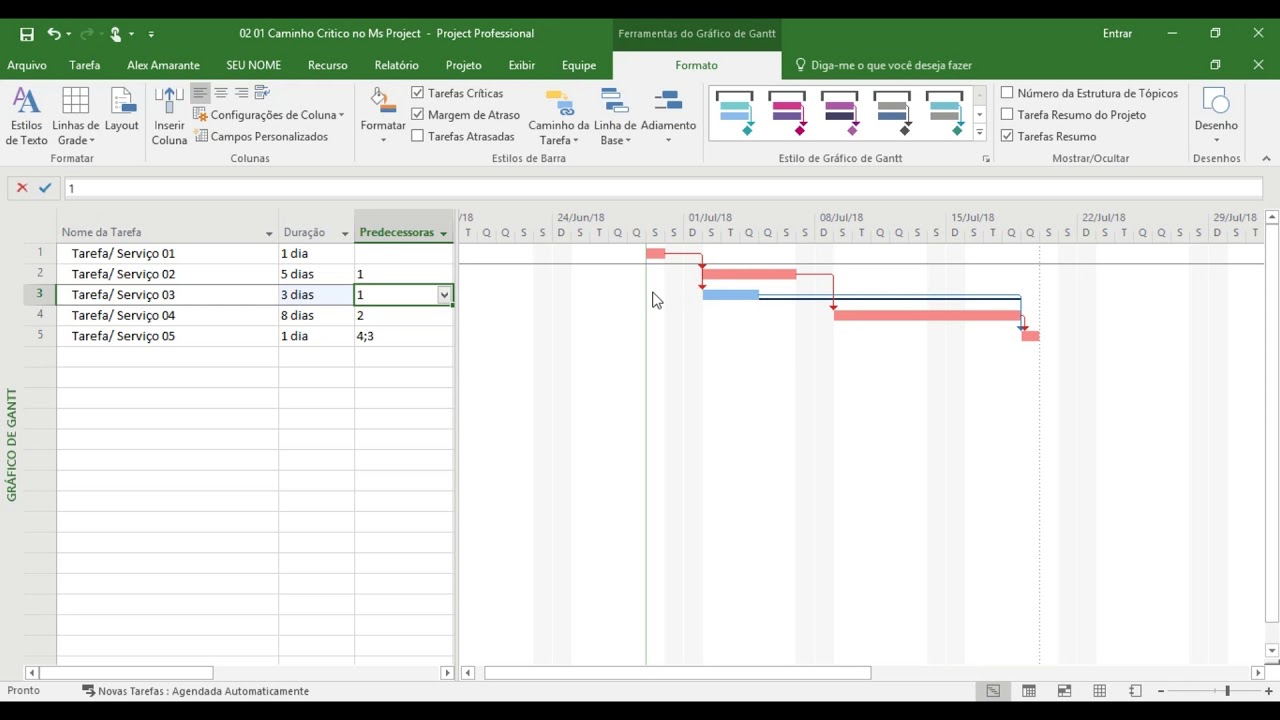This screenshot has height=720, width=1280.
Task: Select the teal and blue Gantt style
Action: coord(735,113)
